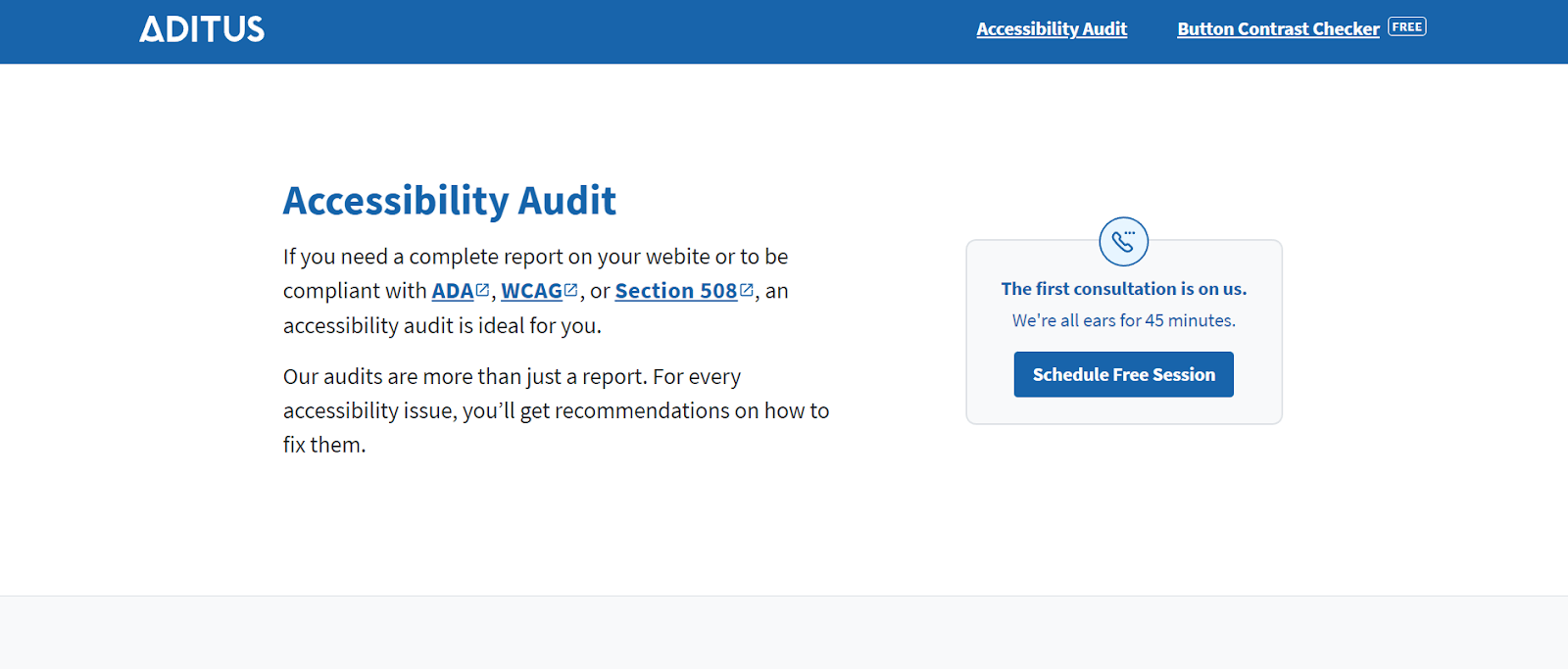Click the ADITUS logo in the header
The height and width of the screenshot is (669, 1568).
[202, 29]
